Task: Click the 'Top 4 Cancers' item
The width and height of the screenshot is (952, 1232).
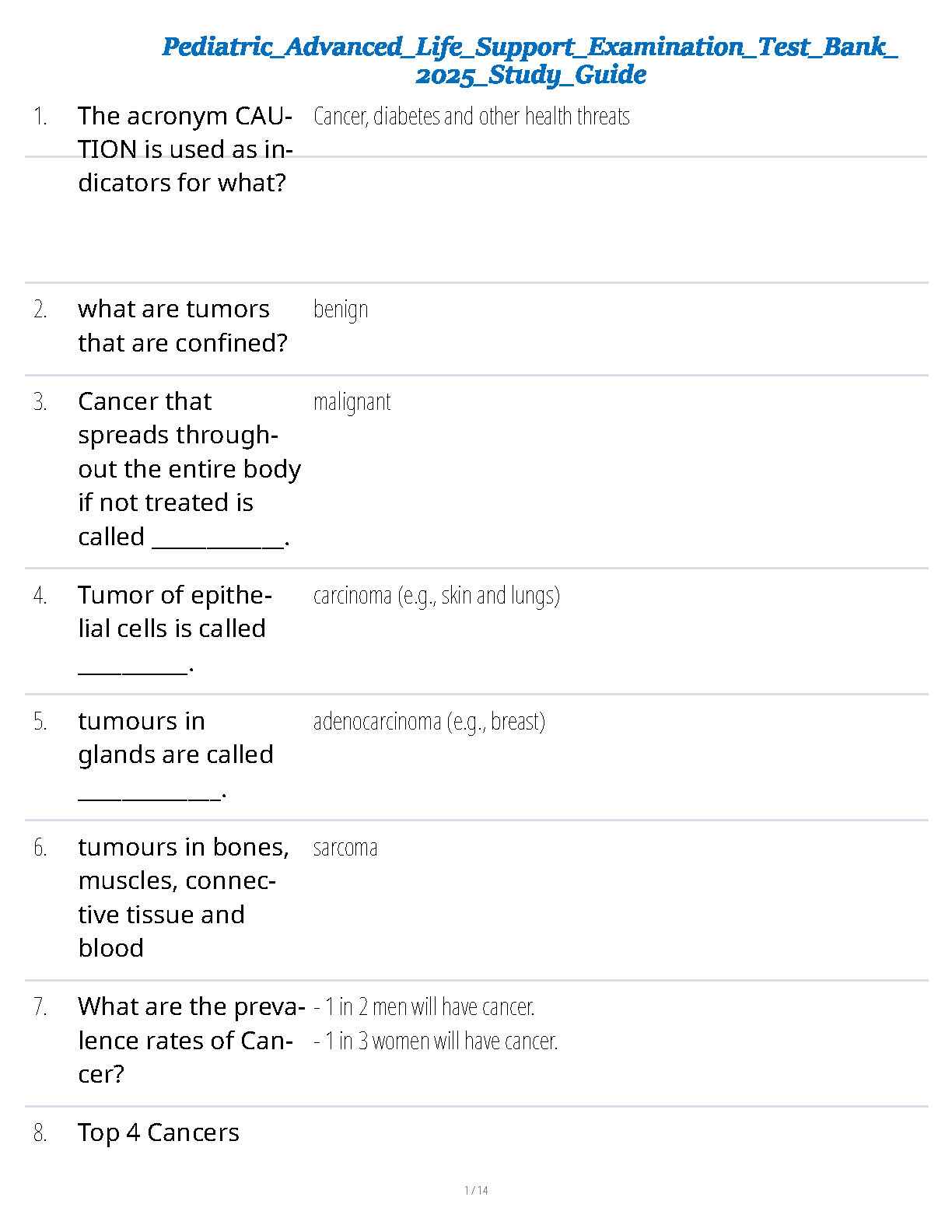Action: point(159,1133)
